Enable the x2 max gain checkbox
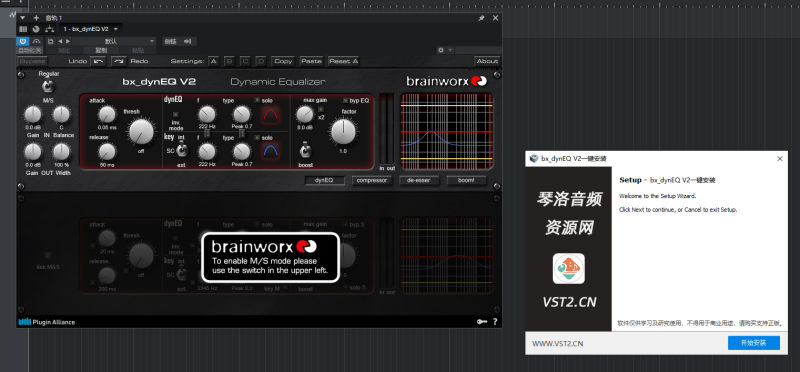This screenshot has width=800, height=372. coord(320,110)
